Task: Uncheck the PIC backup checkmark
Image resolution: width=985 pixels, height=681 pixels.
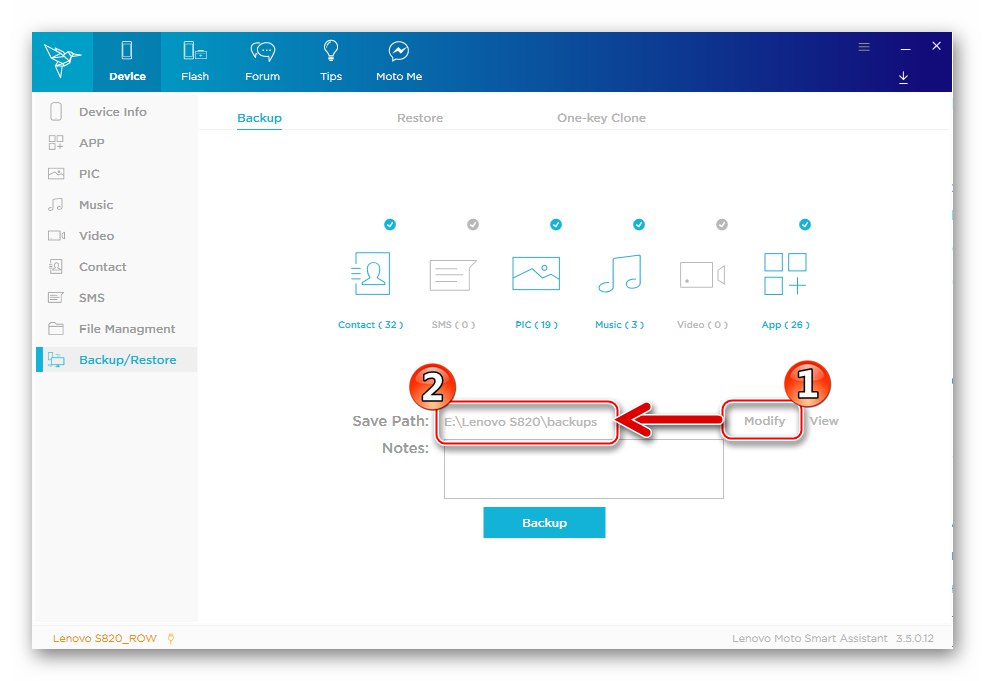Action: tap(556, 224)
